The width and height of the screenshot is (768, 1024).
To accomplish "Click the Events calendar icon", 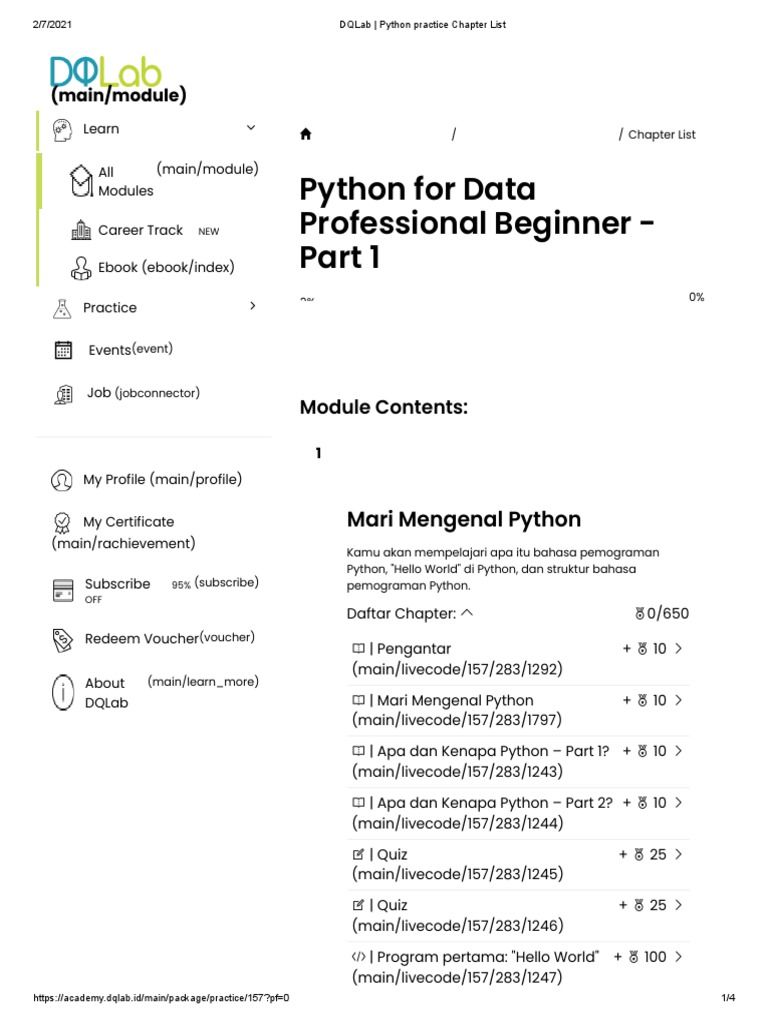I will (63, 350).
